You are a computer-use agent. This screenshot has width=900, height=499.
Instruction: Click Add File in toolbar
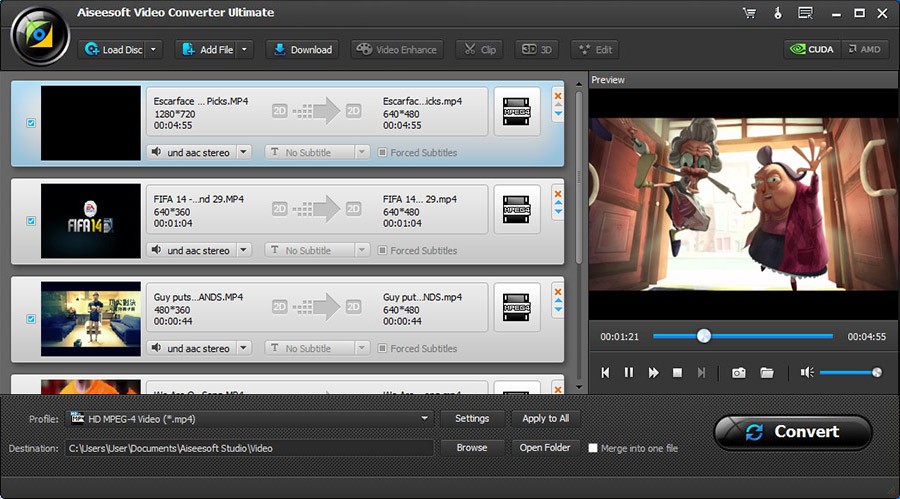point(207,49)
